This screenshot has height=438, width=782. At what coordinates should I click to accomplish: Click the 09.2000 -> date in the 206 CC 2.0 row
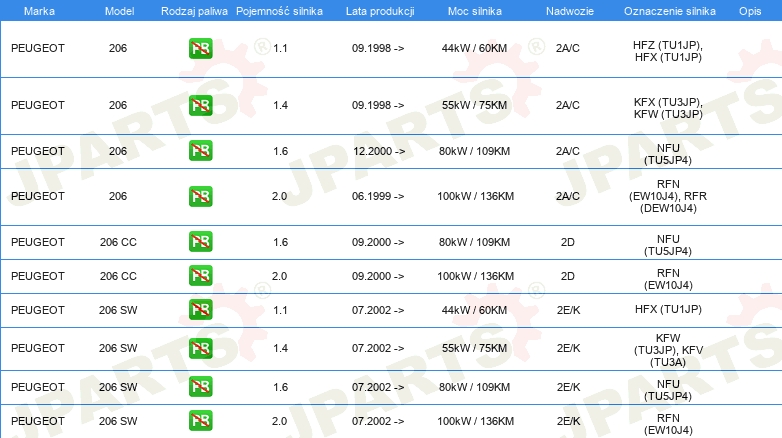point(378,276)
